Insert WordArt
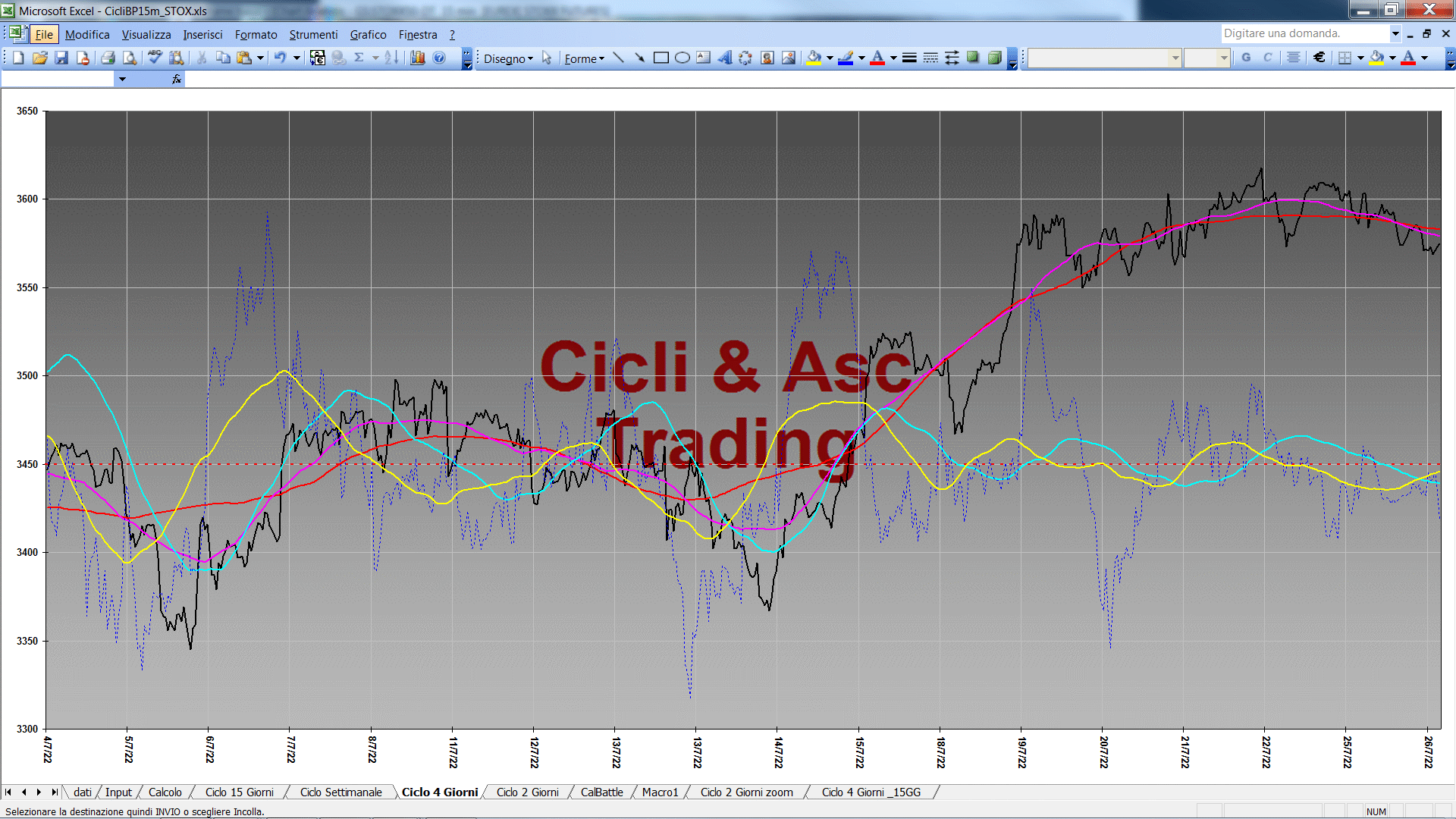The width and height of the screenshot is (1456, 819). [x=724, y=58]
